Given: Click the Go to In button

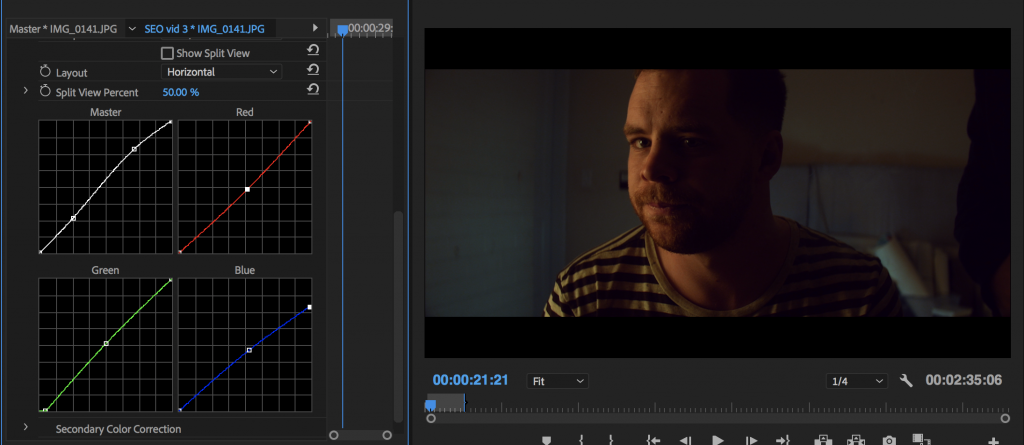Looking at the screenshot, I should point(653,440).
